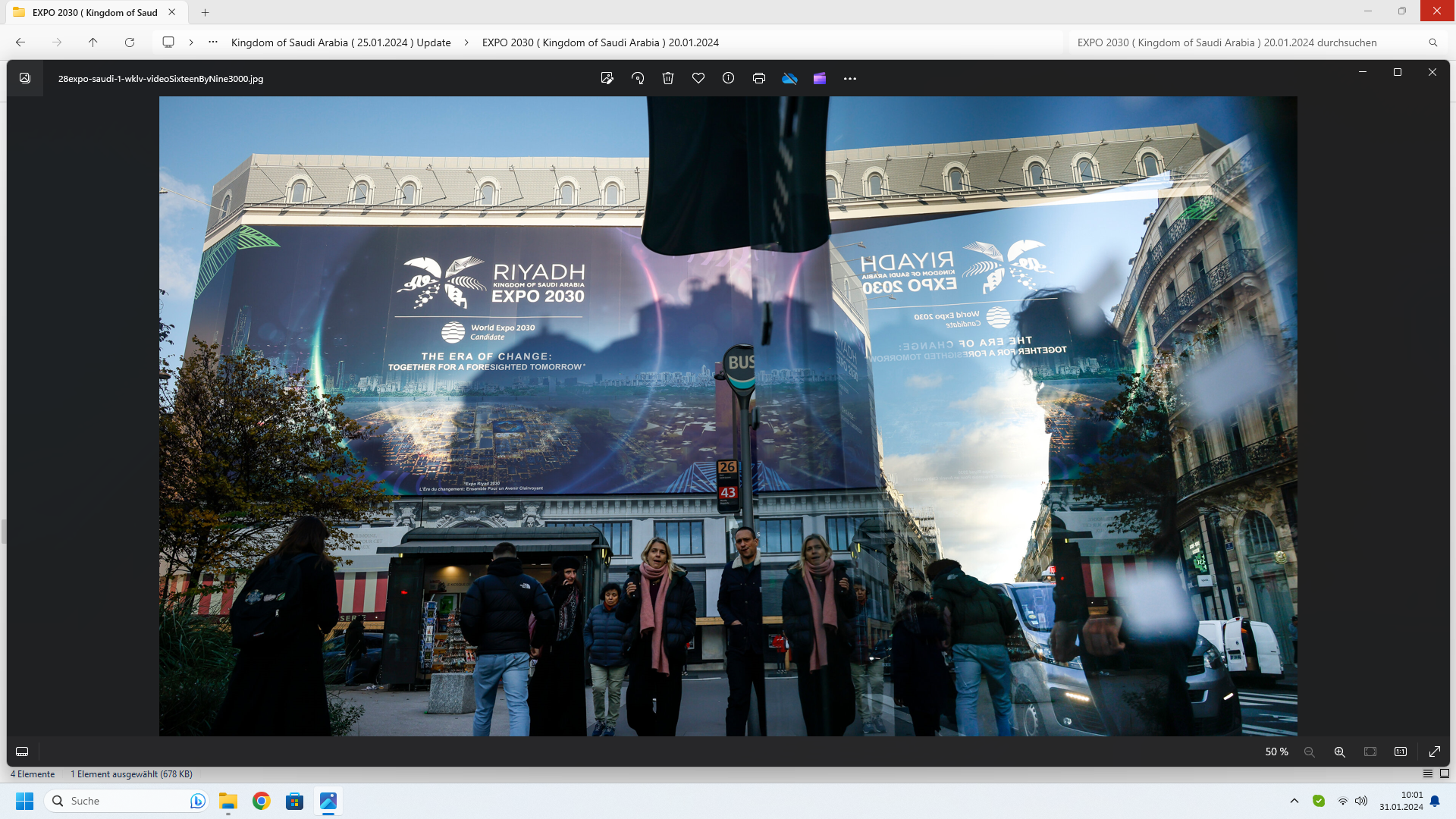Click the 50 % zoom level value
1456x819 pixels.
1276,752
